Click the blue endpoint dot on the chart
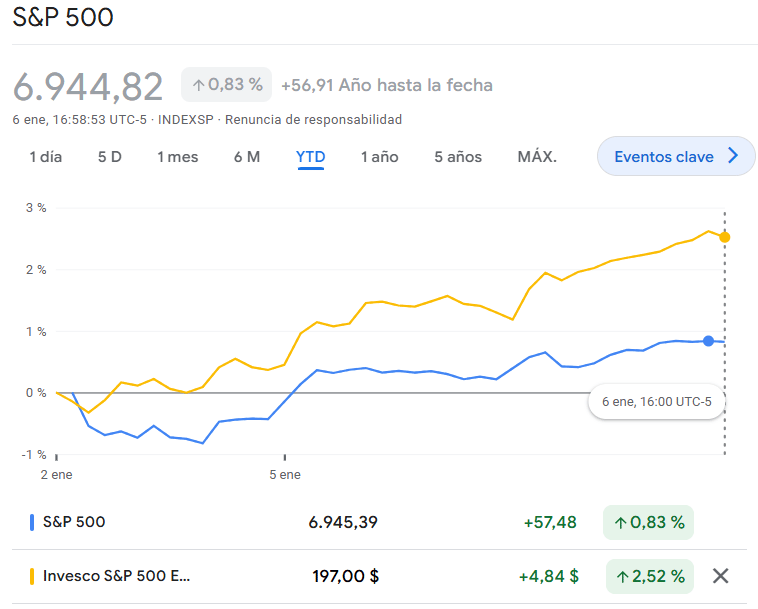The height and width of the screenshot is (609, 758). pyautogui.click(x=708, y=341)
